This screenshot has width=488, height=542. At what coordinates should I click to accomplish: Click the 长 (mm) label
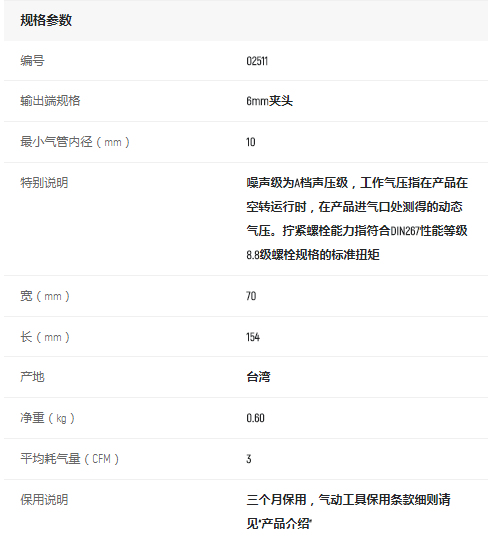coord(45,337)
